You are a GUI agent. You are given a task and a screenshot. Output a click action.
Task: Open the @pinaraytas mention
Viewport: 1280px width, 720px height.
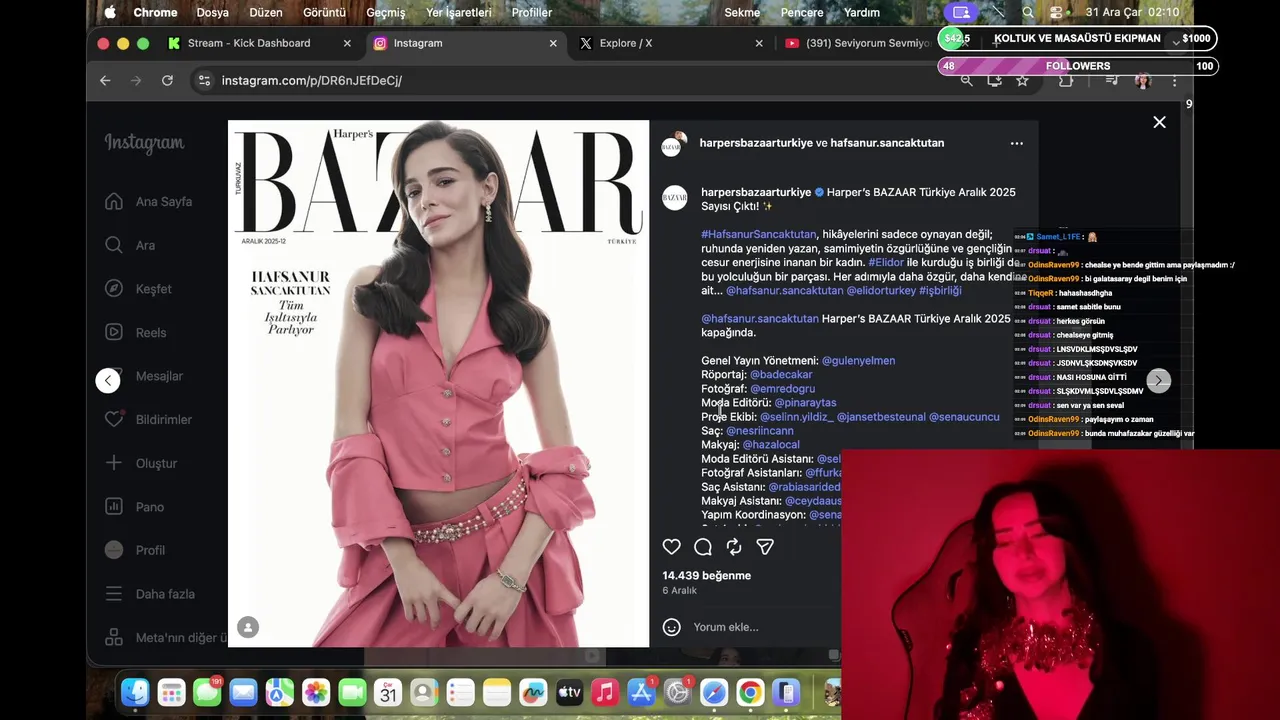pos(805,402)
